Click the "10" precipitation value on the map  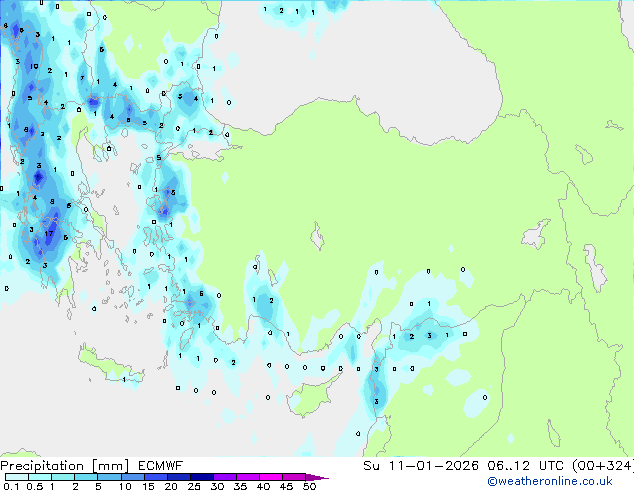click(34, 66)
